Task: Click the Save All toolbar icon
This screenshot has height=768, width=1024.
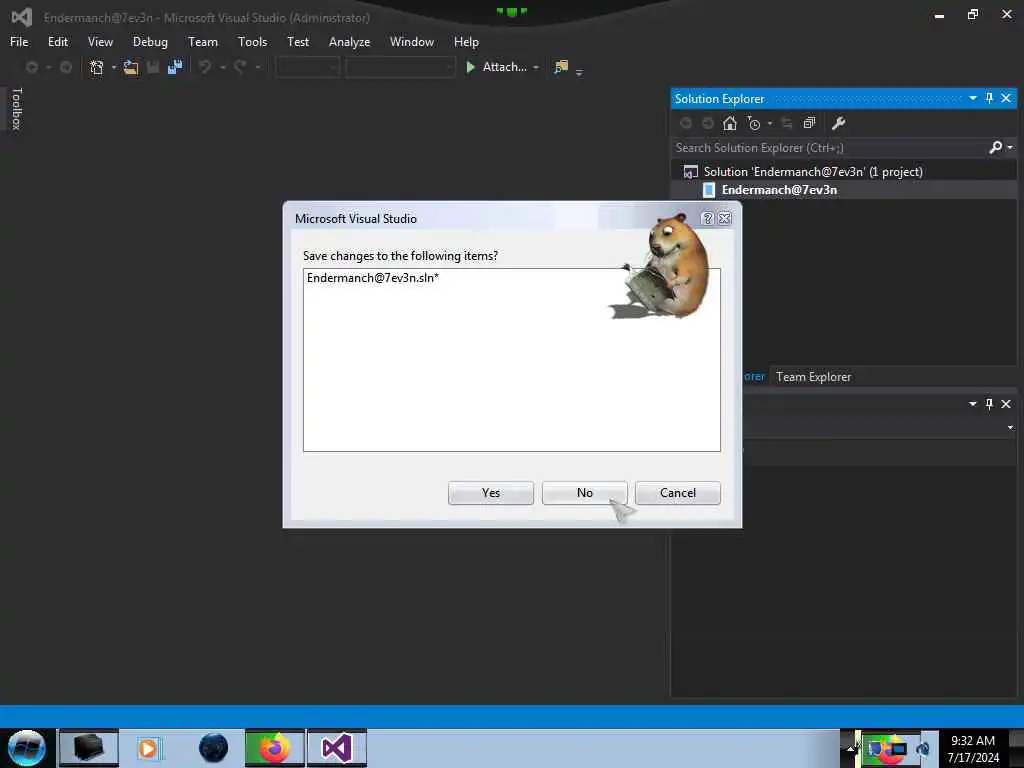Action: (x=174, y=67)
